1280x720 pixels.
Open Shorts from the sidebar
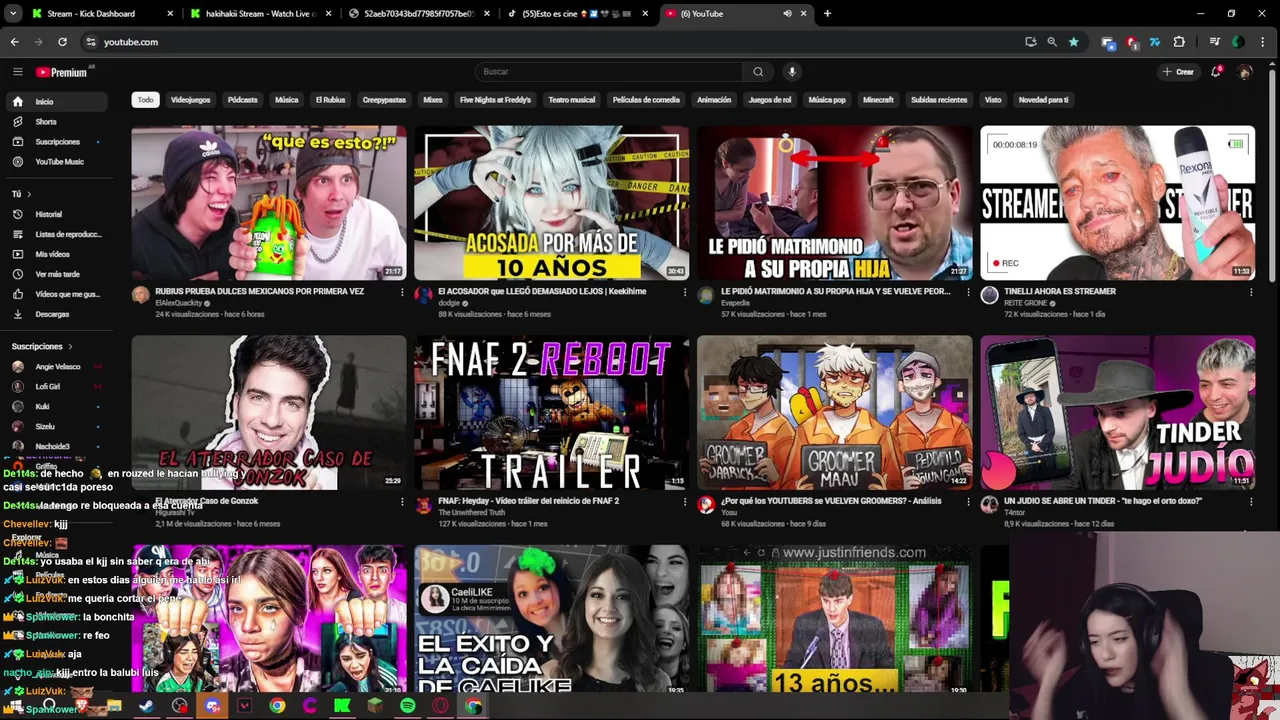55,122
